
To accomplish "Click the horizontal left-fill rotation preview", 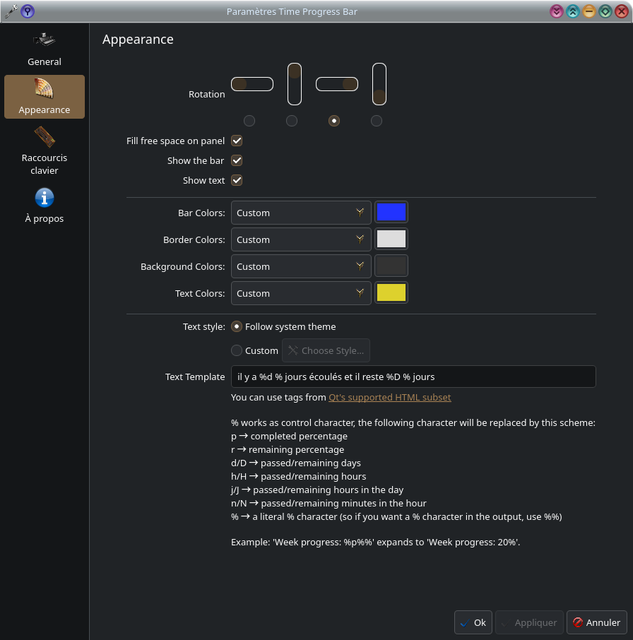I will click(252, 84).
